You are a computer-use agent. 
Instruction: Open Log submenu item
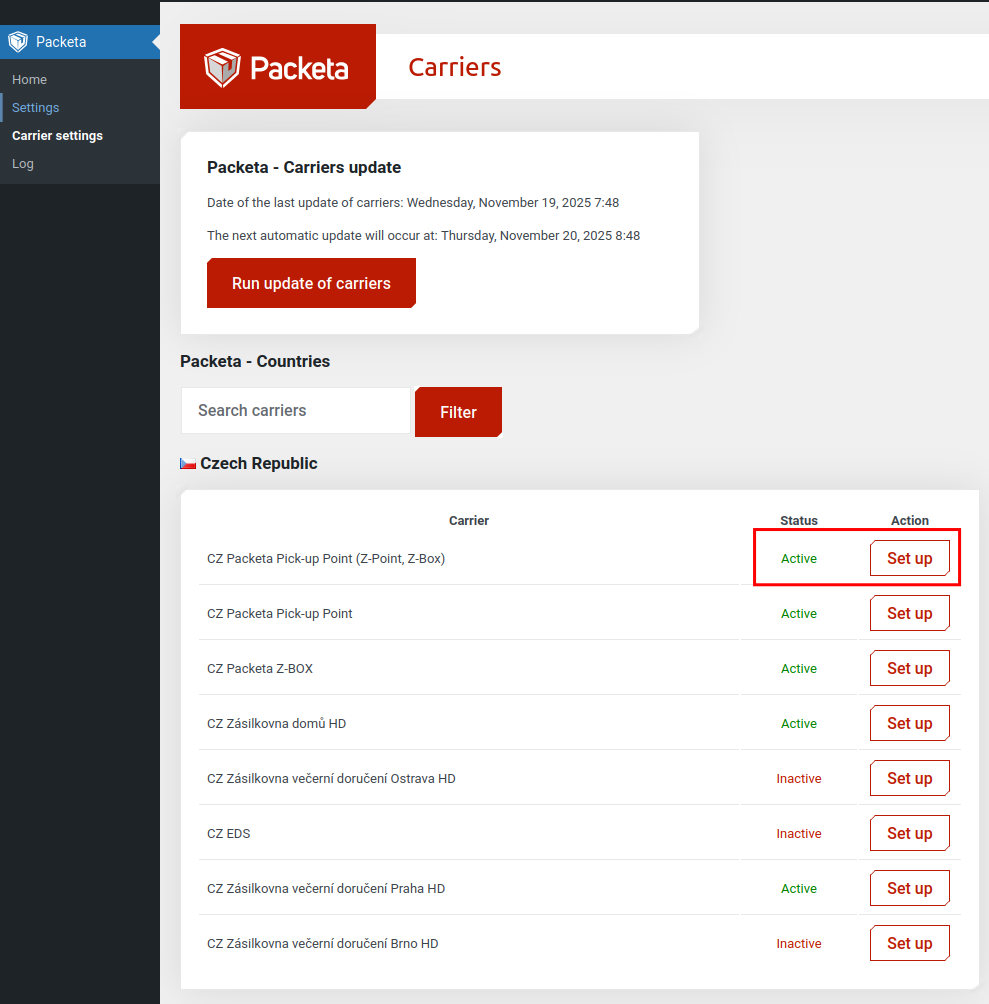(23, 164)
